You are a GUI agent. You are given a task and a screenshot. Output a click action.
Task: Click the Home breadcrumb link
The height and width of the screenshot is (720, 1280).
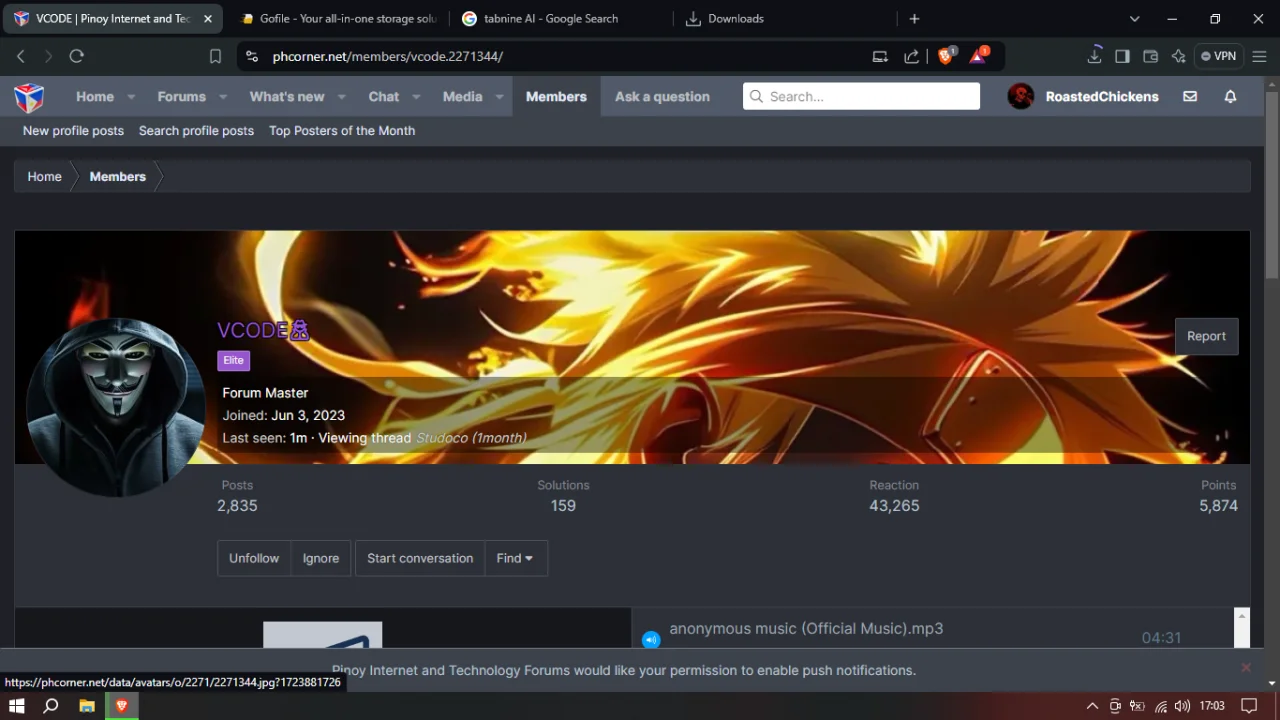point(44,176)
